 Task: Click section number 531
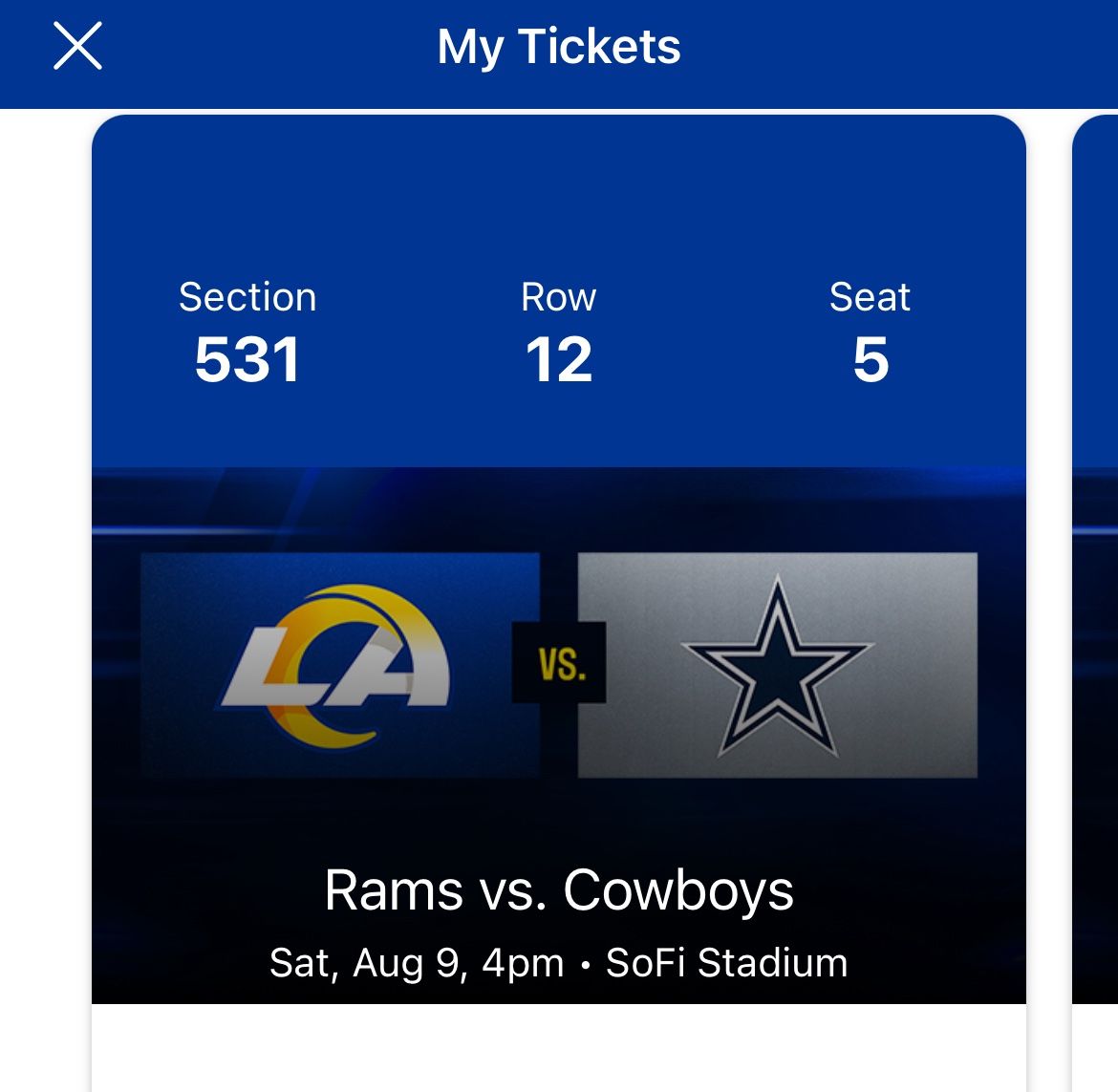tap(247, 360)
